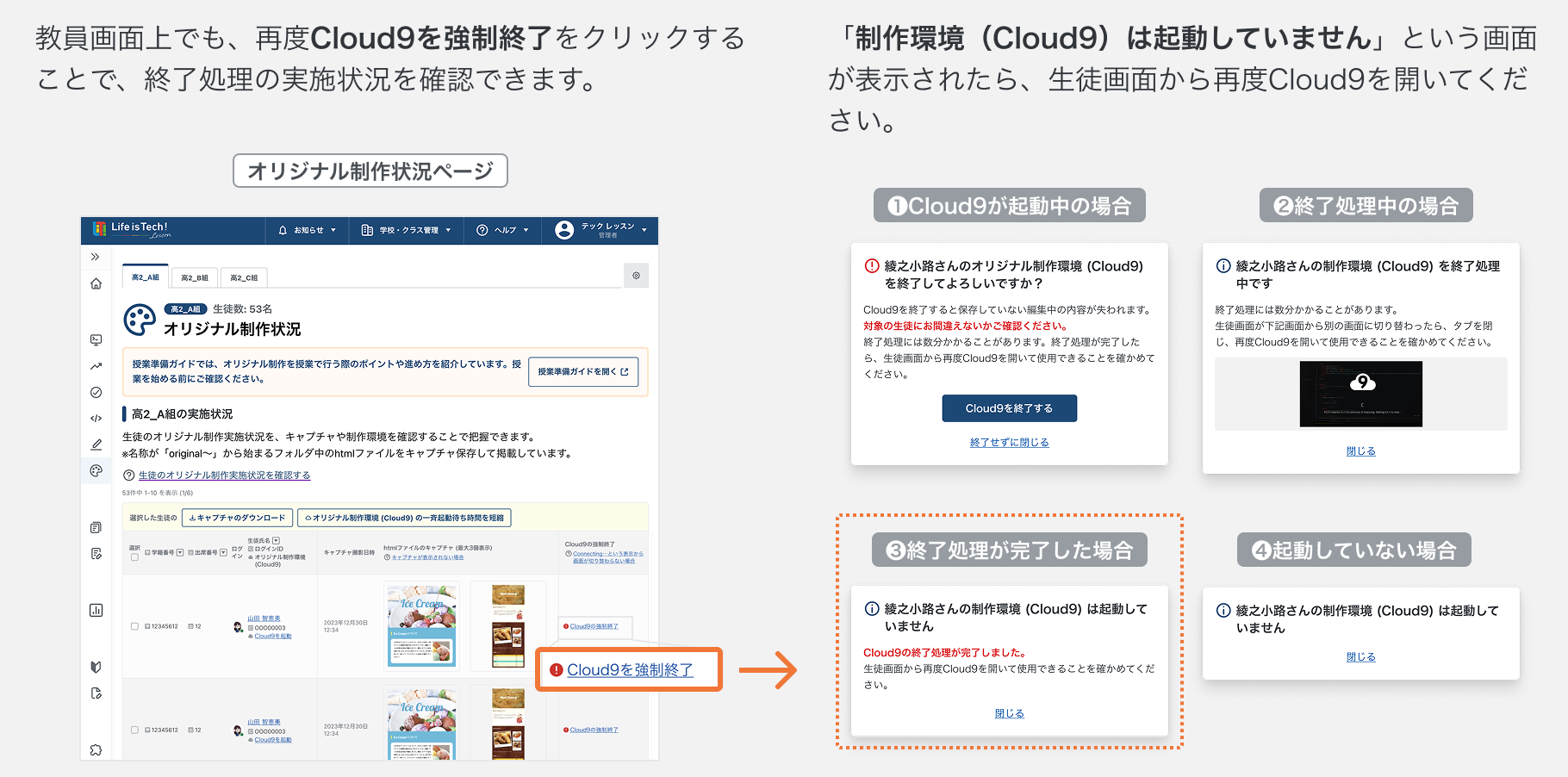
Task: Click the ヘルプ question mark icon
Action: click(x=482, y=230)
